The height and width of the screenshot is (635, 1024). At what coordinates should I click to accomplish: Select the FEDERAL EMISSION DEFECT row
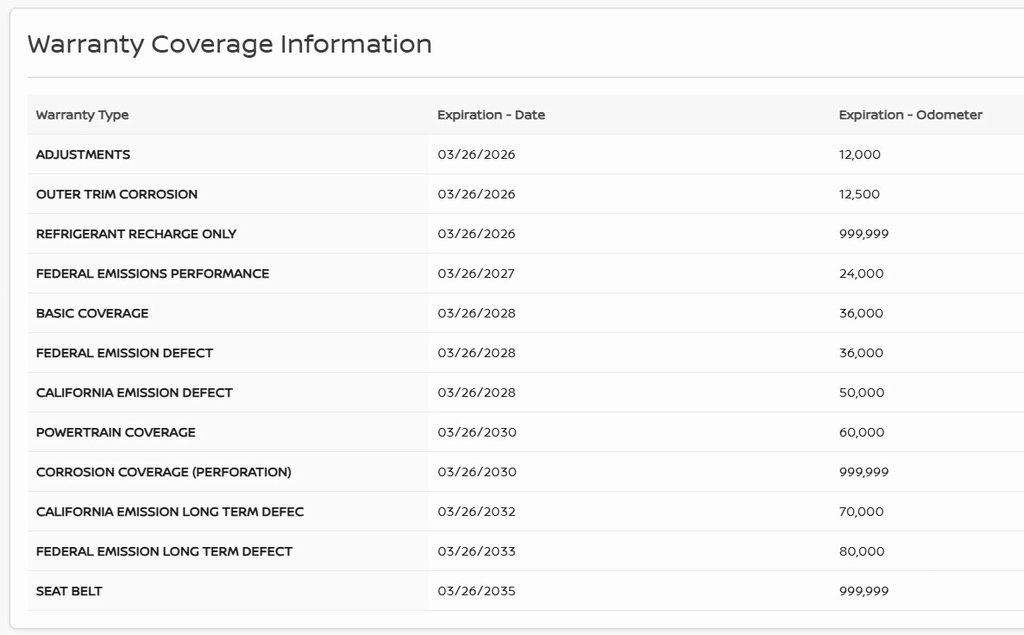tap(124, 353)
